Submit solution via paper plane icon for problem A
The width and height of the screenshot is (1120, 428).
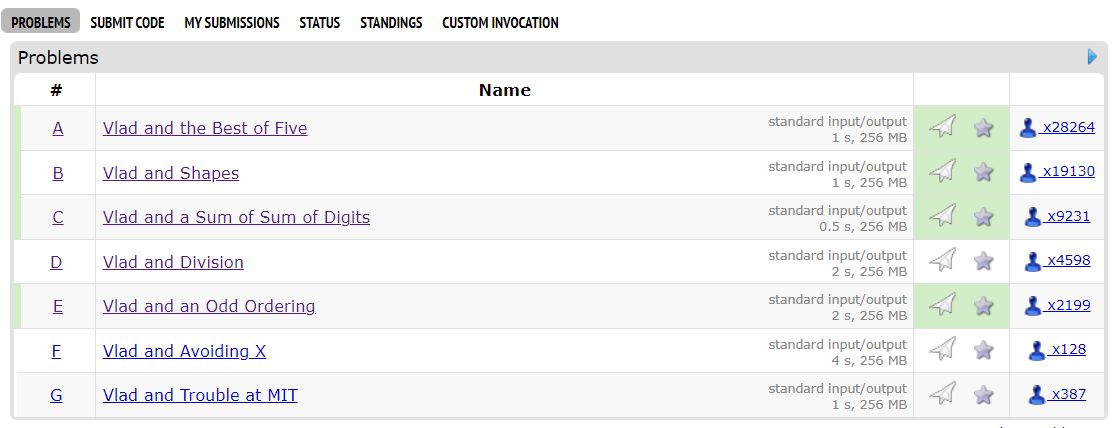click(x=942, y=127)
